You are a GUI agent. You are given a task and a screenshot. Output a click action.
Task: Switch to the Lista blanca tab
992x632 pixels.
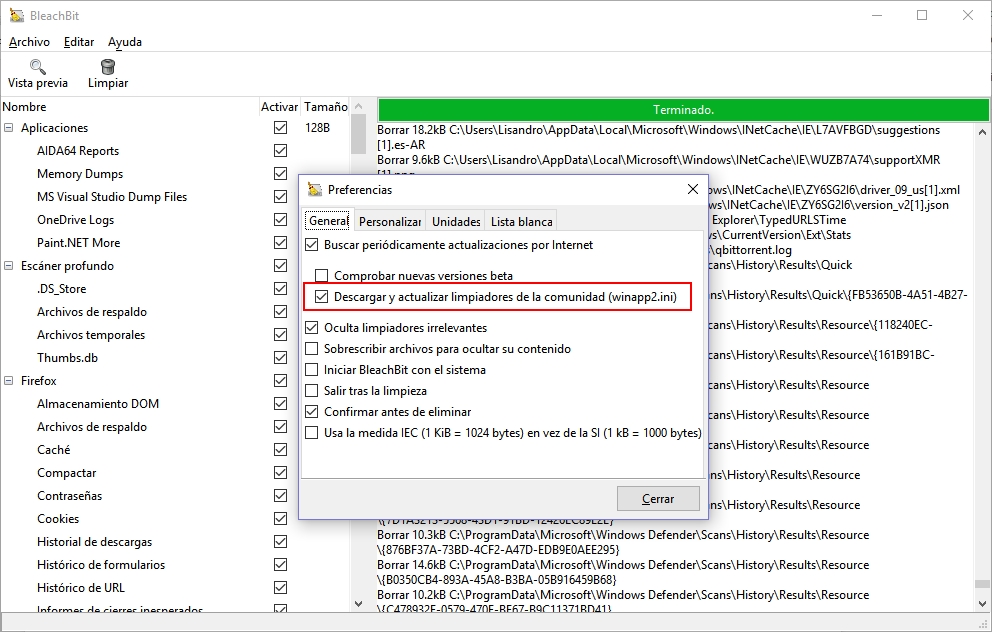point(521,221)
